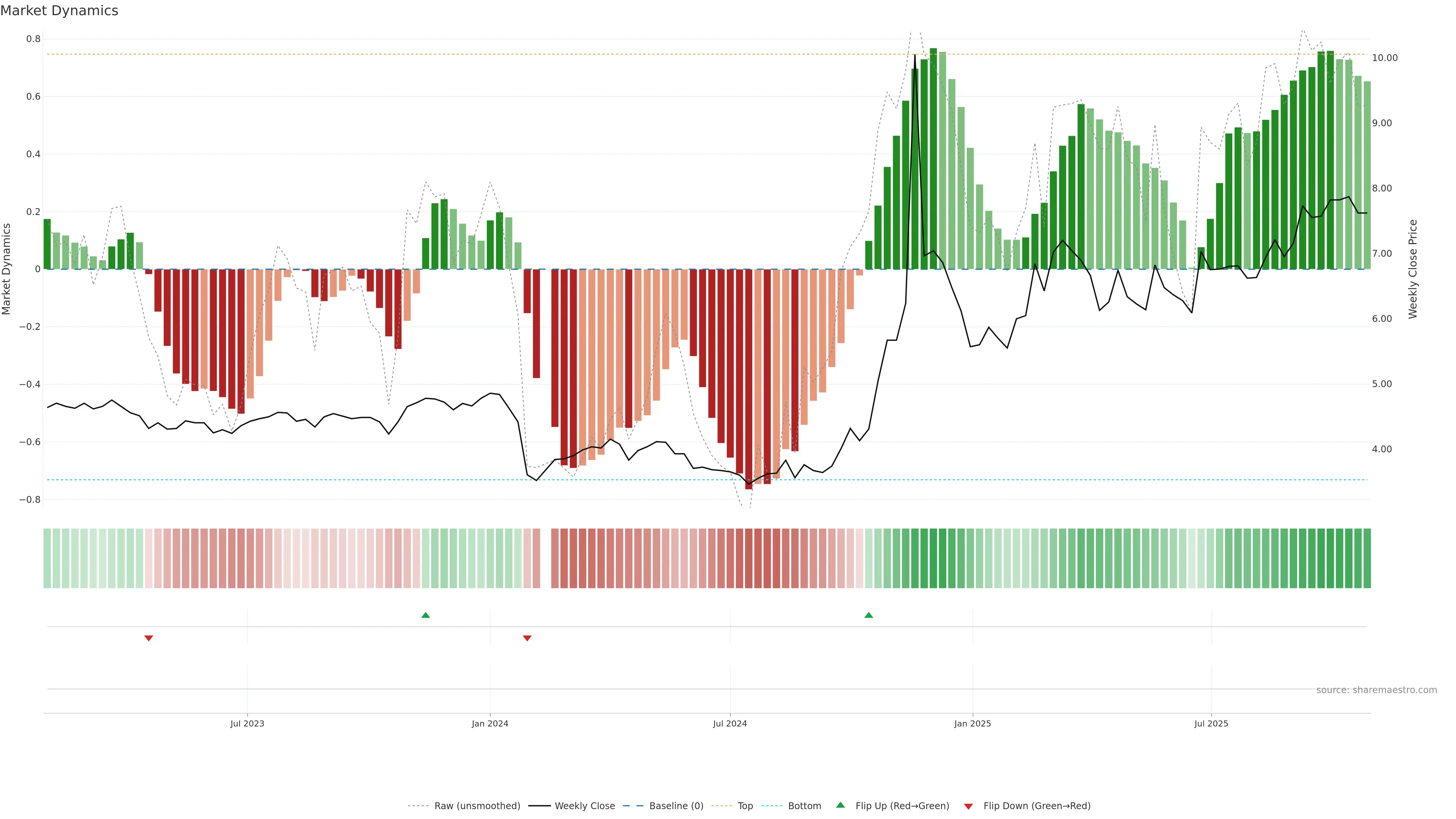Click the Flip Down (Green→Red) legend text

(1037, 806)
